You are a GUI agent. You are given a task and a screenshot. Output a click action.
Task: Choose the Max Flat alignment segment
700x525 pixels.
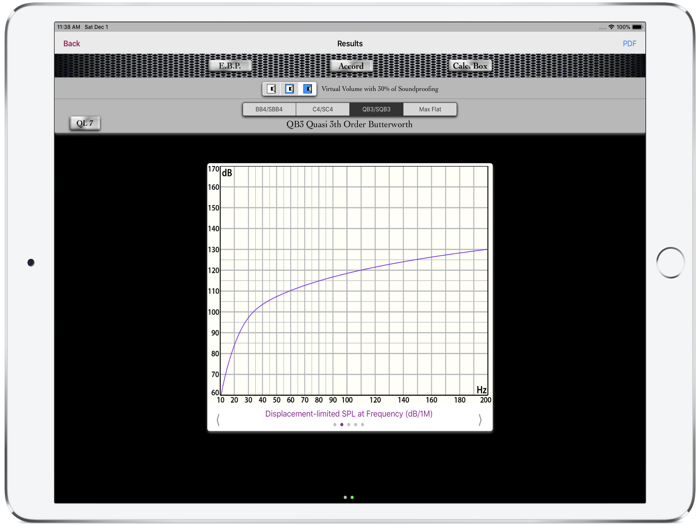click(430, 110)
